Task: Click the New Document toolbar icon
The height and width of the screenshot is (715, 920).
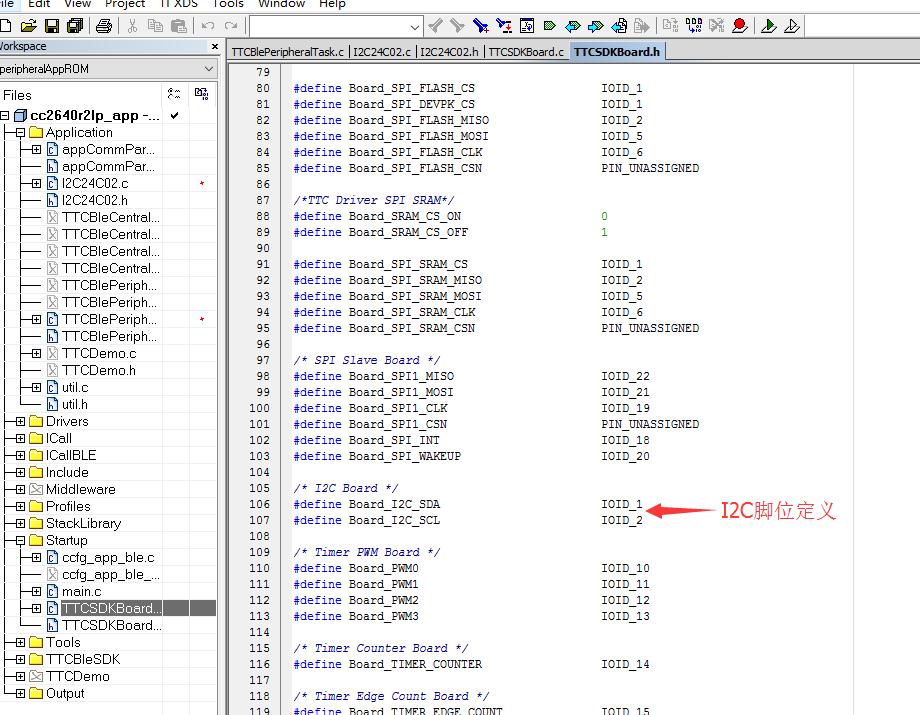Action: [x=6, y=26]
